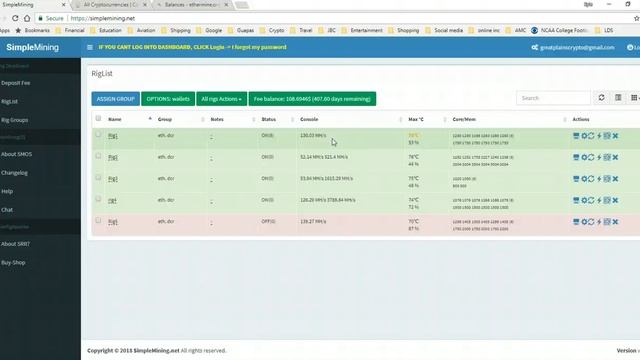The width and height of the screenshot is (640, 360).
Task: Open the console monitor icon for the 130.03 MH/s rig
Action: tap(576, 136)
